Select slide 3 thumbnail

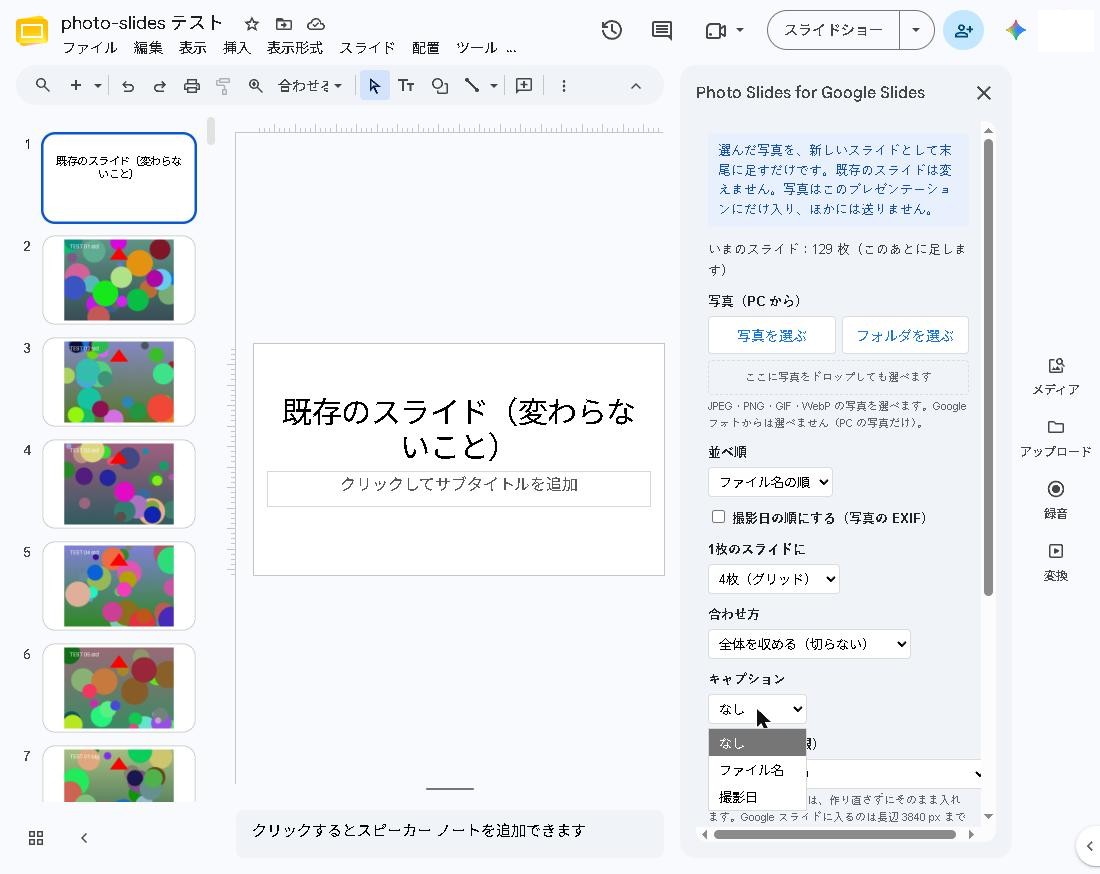(119, 382)
